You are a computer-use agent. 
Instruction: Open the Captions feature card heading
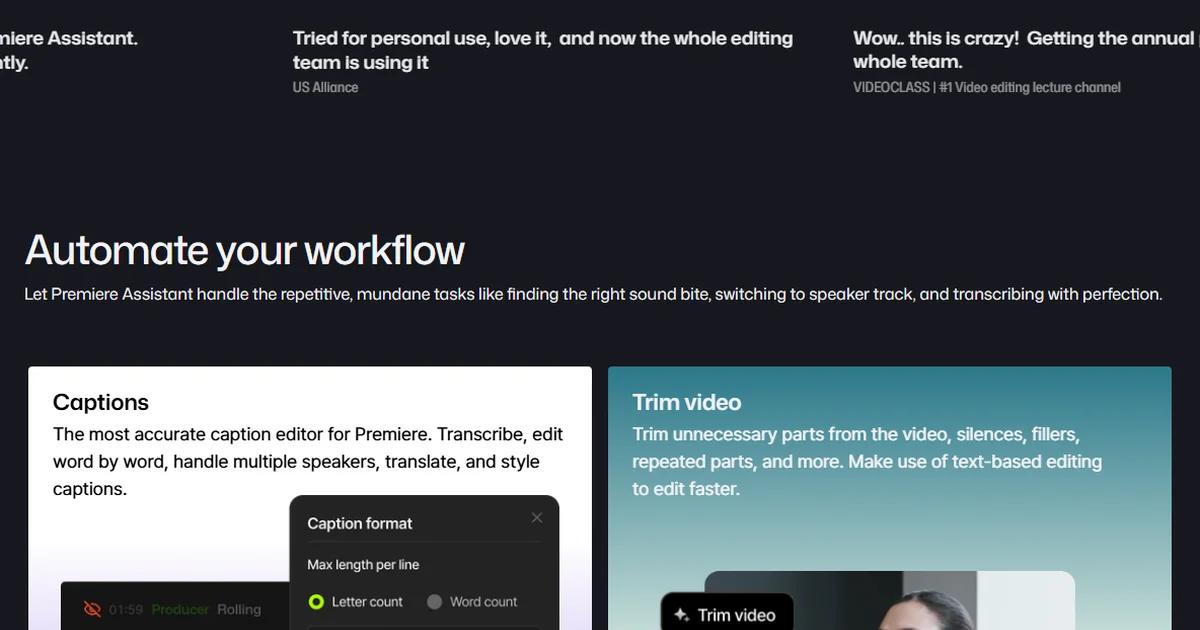(101, 402)
